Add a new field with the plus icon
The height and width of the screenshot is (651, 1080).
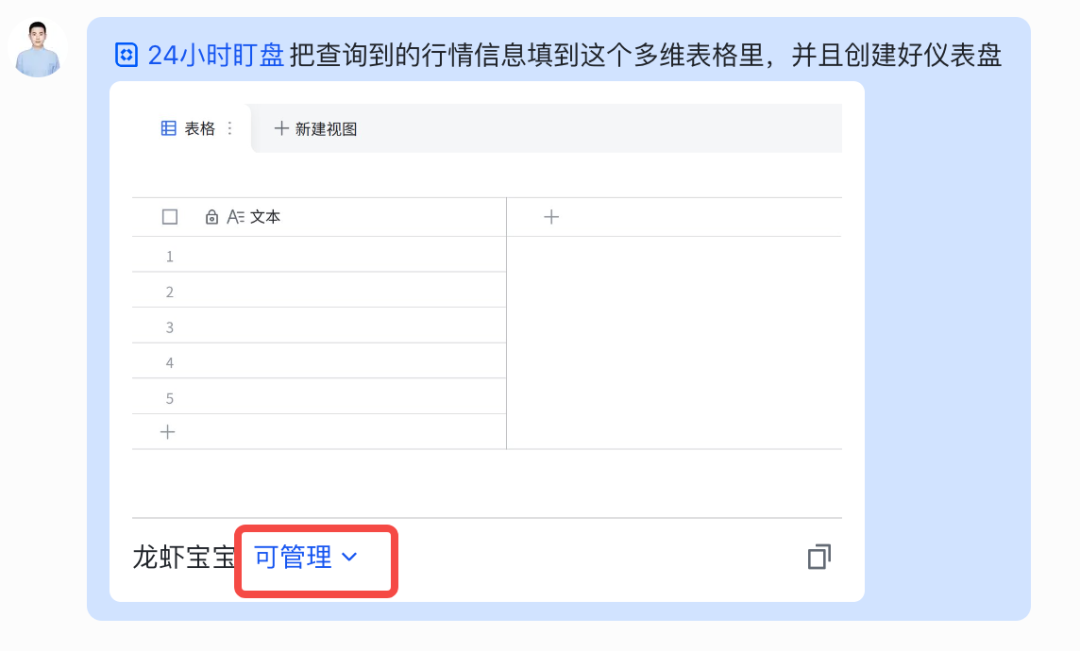[x=551, y=216]
